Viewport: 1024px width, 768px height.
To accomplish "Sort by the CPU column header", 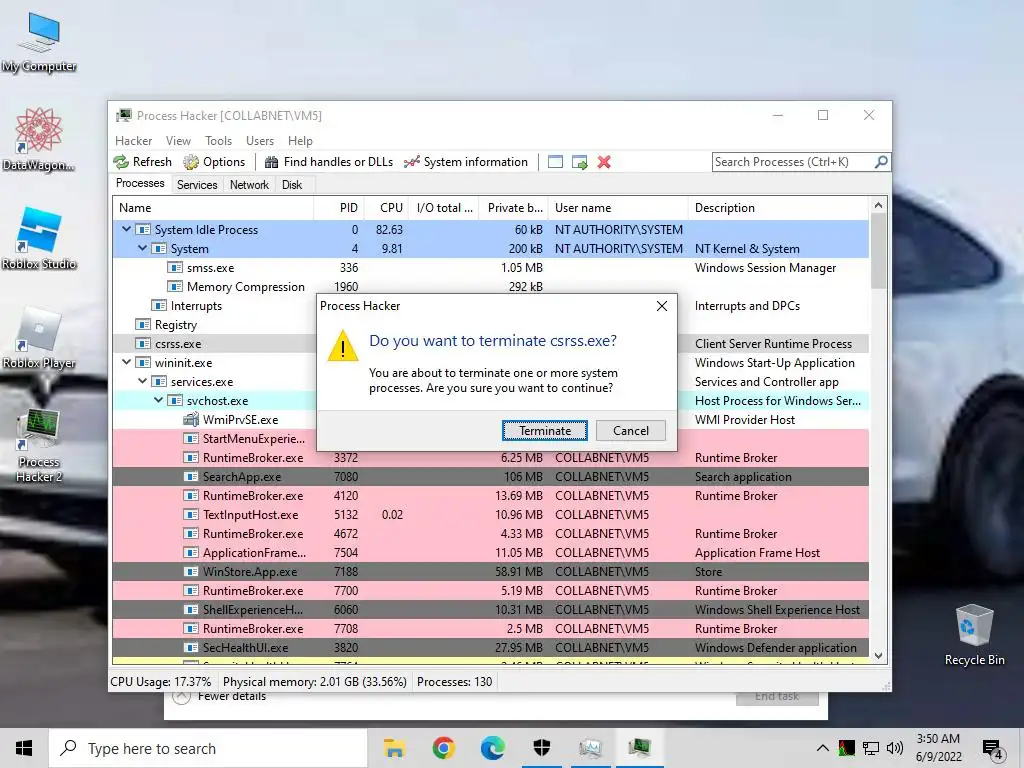I will [x=386, y=208].
